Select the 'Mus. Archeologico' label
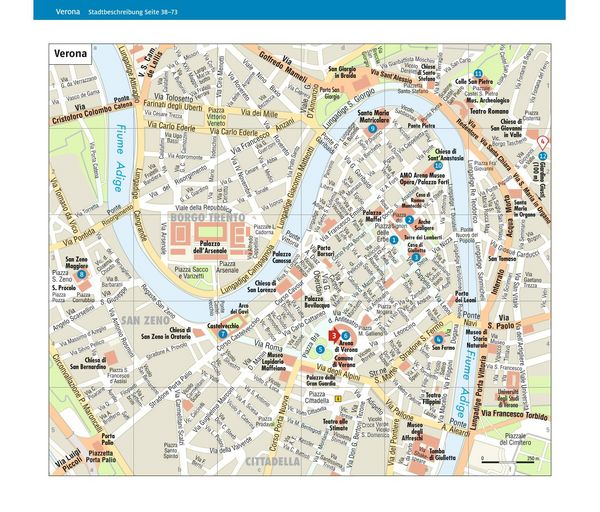The image size is (600, 512). pos(488,100)
